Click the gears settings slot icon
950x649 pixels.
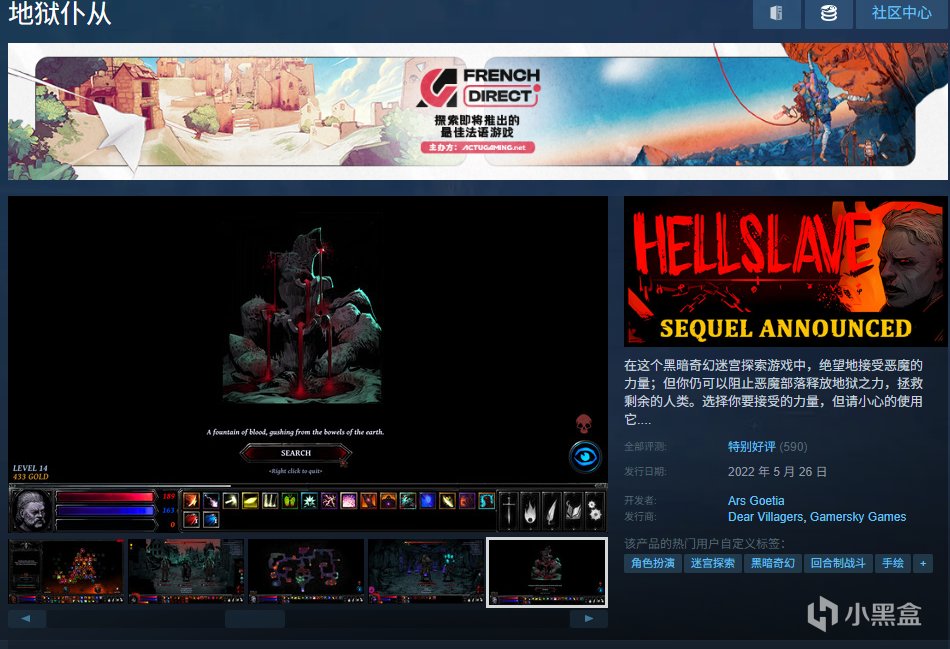point(595,510)
